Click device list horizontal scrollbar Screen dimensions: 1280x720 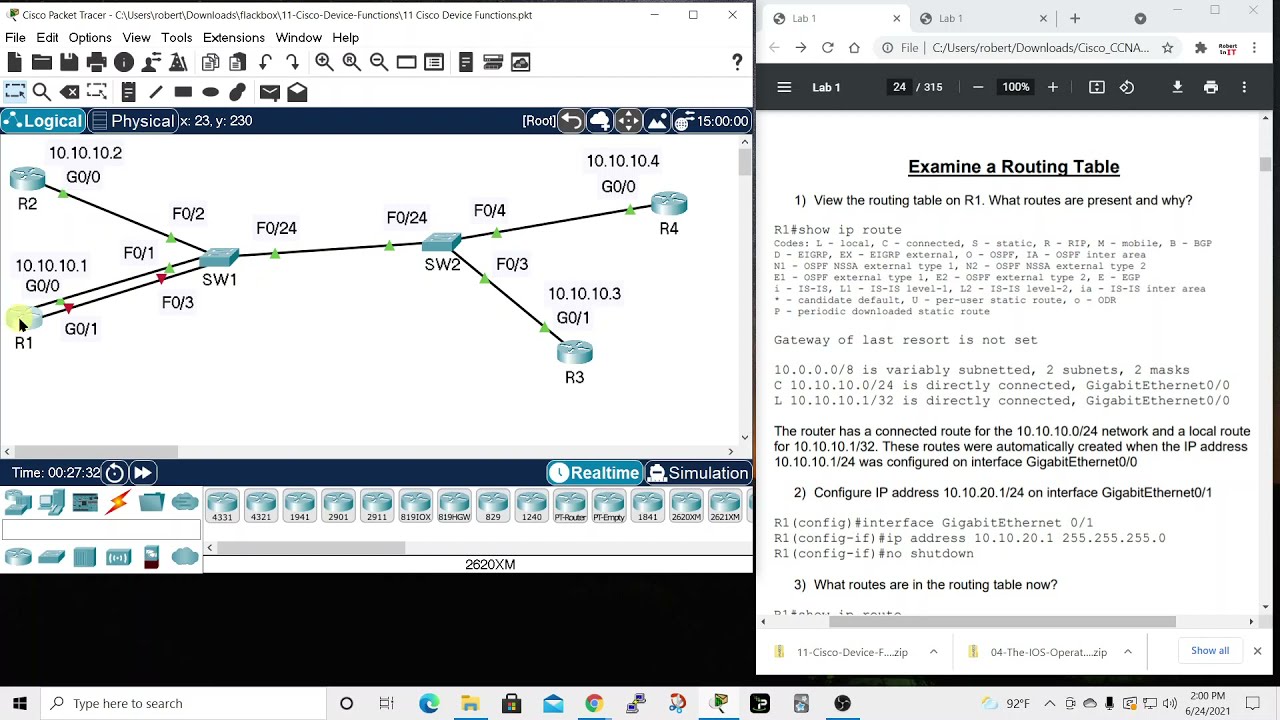click(x=312, y=547)
